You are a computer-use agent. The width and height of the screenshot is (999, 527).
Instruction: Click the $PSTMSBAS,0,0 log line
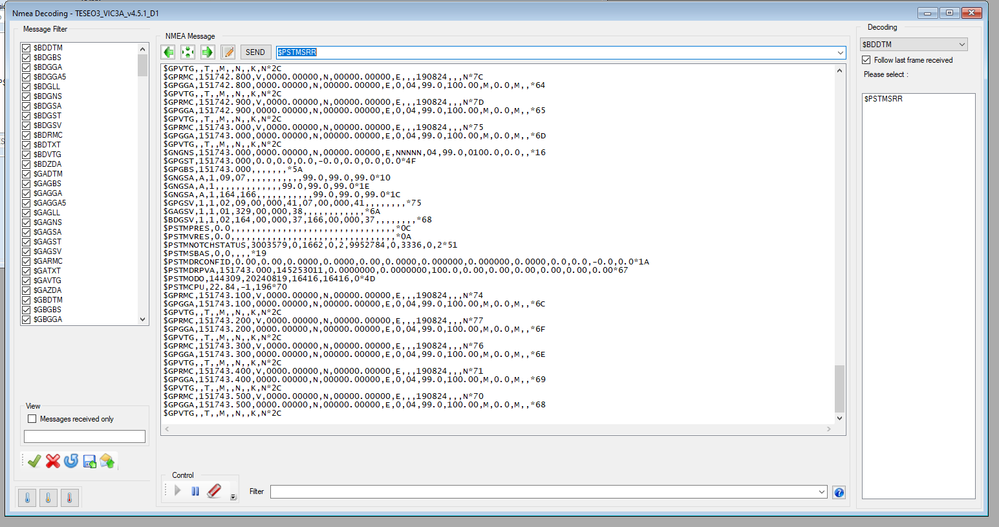(x=215, y=253)
